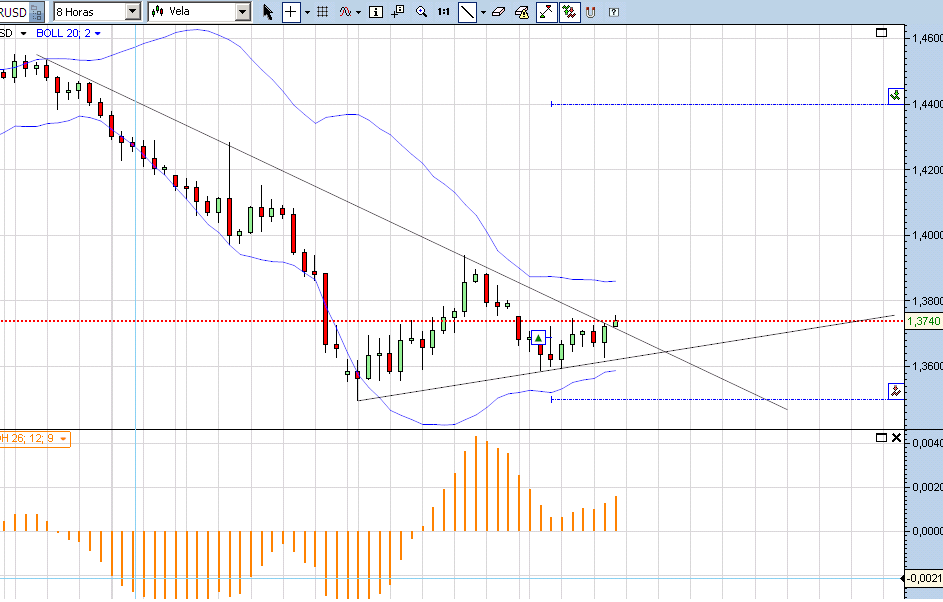Select the cursor pointer tool
The height and width of the screenshot is (602, 943).
(267, 11)
